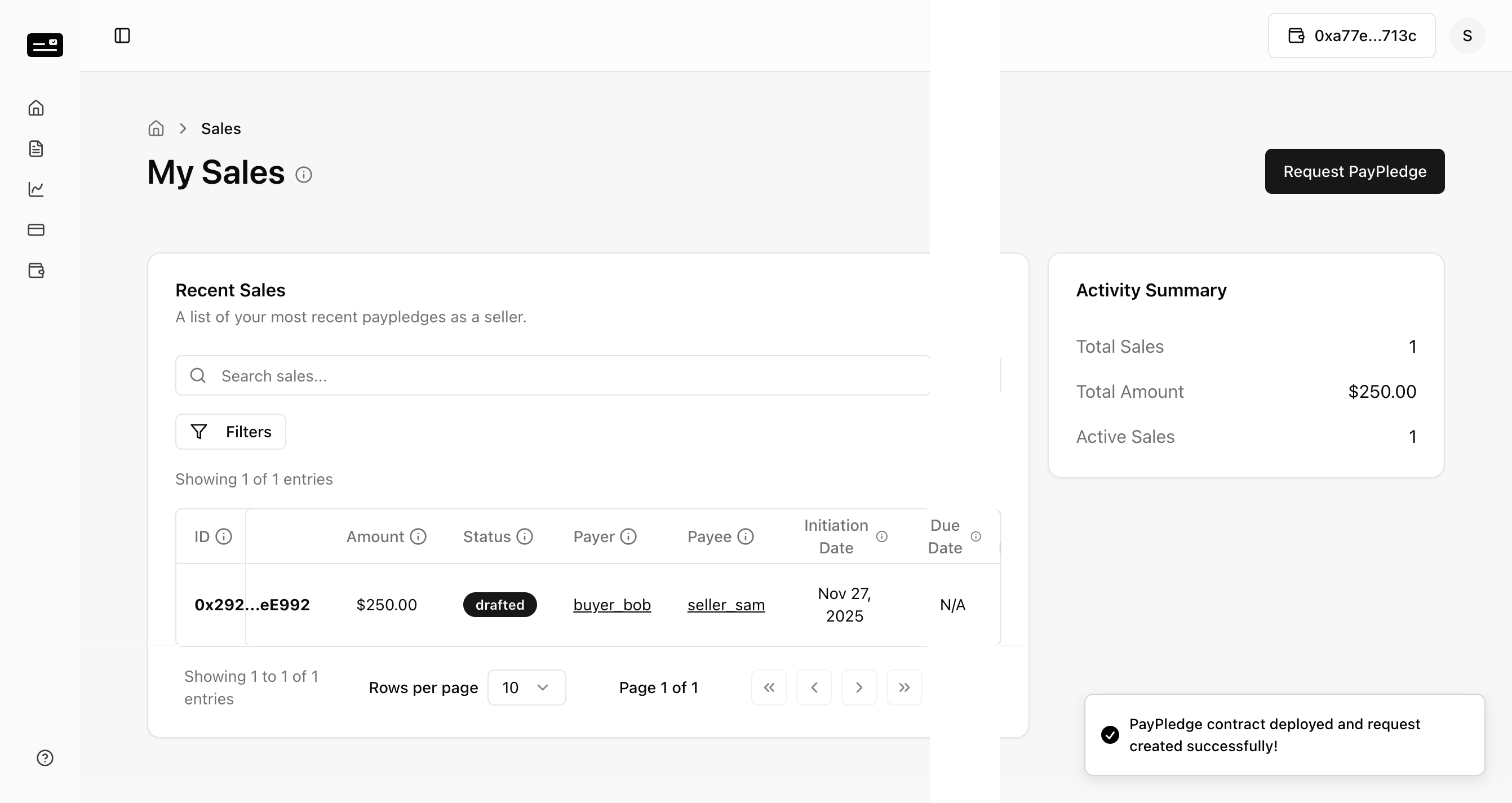The width and height of the screenshot is (1512, 803).
Task: Click the Search sales input field
Action: (588, 375)
